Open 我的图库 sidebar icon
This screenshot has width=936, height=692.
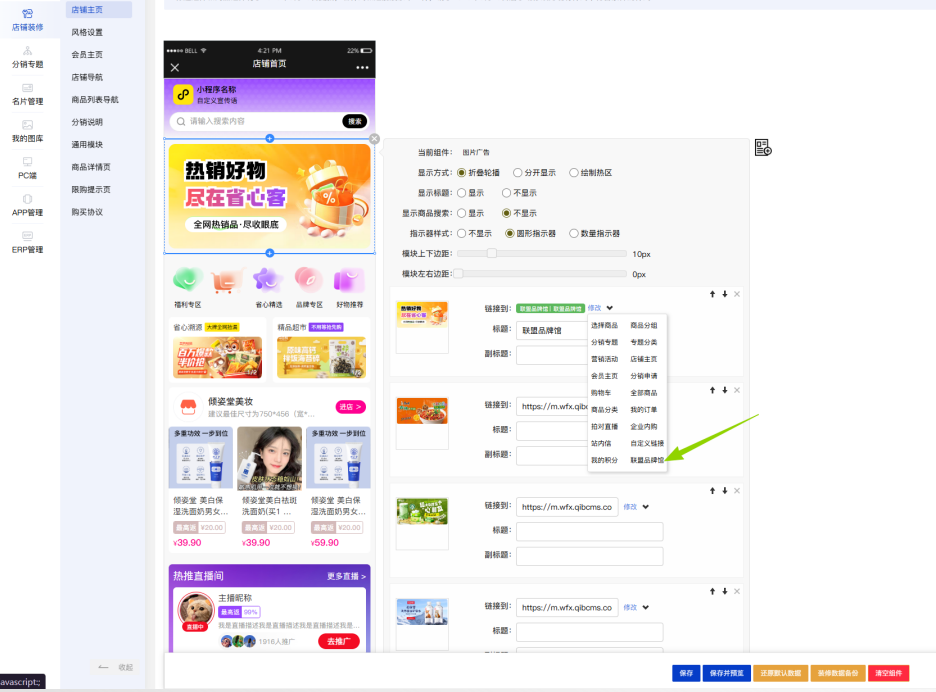coord(27,131)
